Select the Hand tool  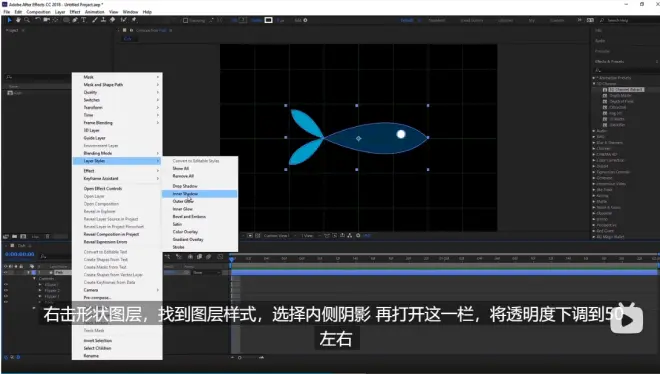tap(18, 20)
